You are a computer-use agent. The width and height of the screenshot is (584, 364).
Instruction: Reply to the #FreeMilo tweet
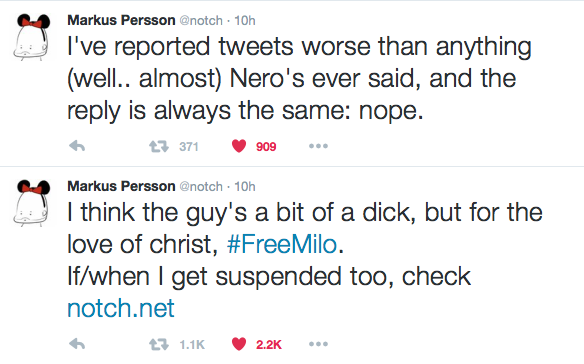(77, 344)
